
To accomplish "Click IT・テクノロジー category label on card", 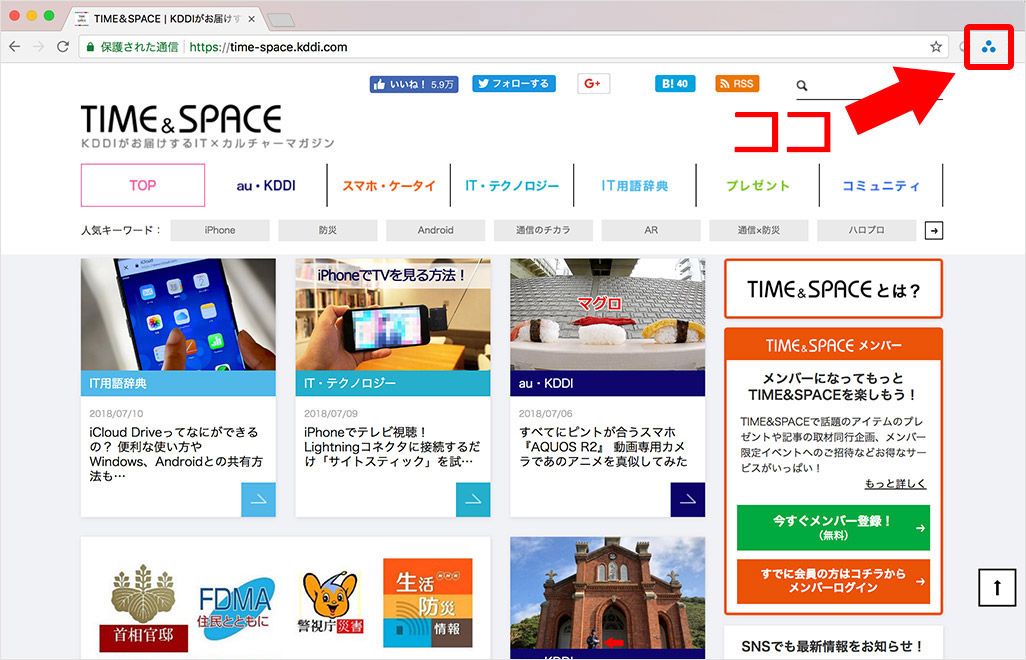I will [393, 383].
